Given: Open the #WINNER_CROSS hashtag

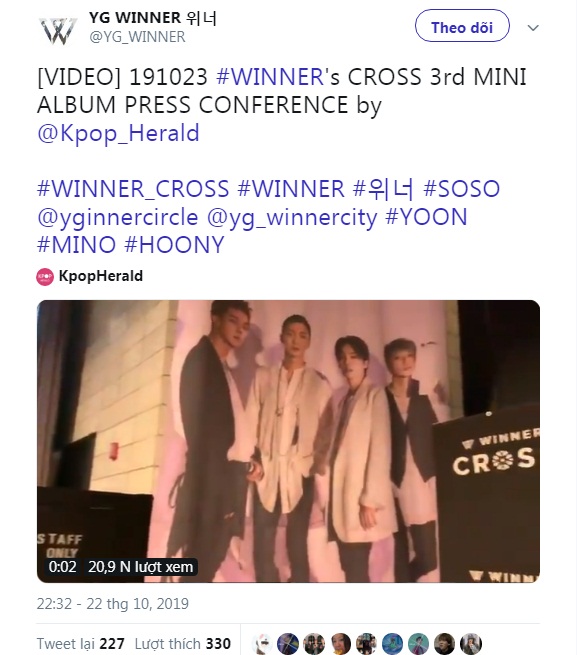Looking at the screenshot, I should pyautogui.click(x=133, y=189).
